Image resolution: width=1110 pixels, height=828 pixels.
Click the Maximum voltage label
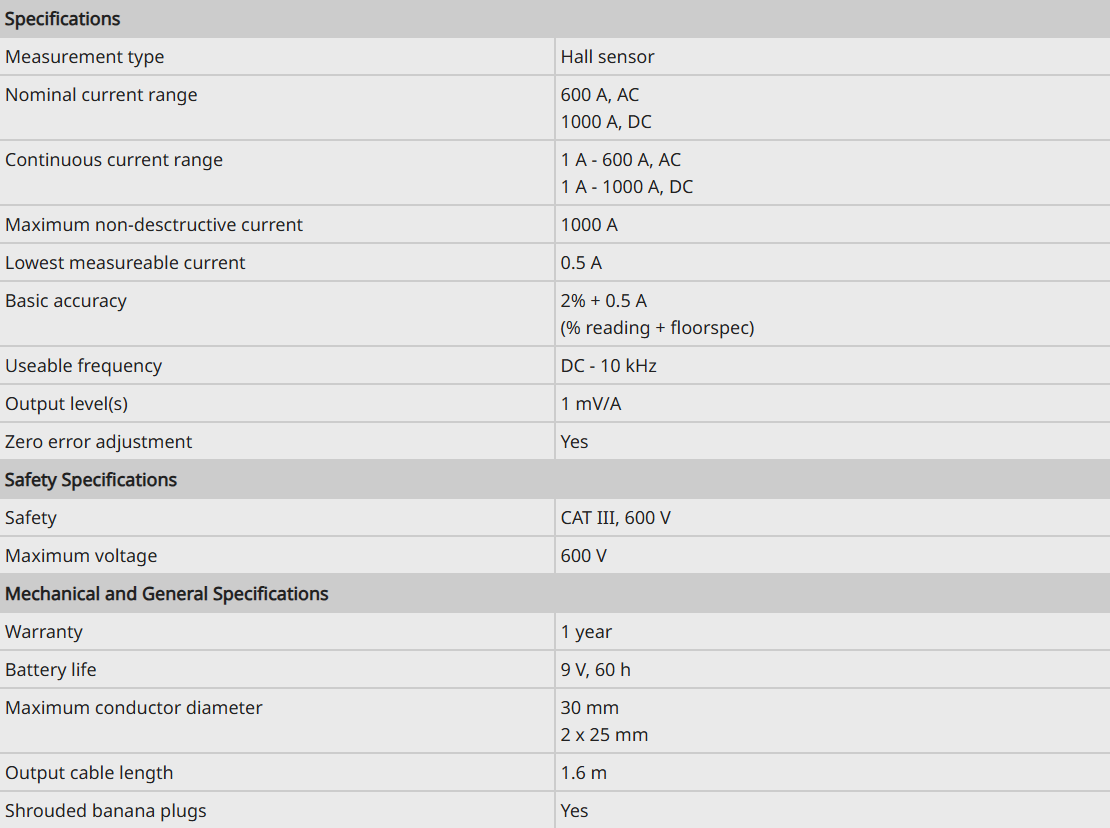click(x=81, y=556)
